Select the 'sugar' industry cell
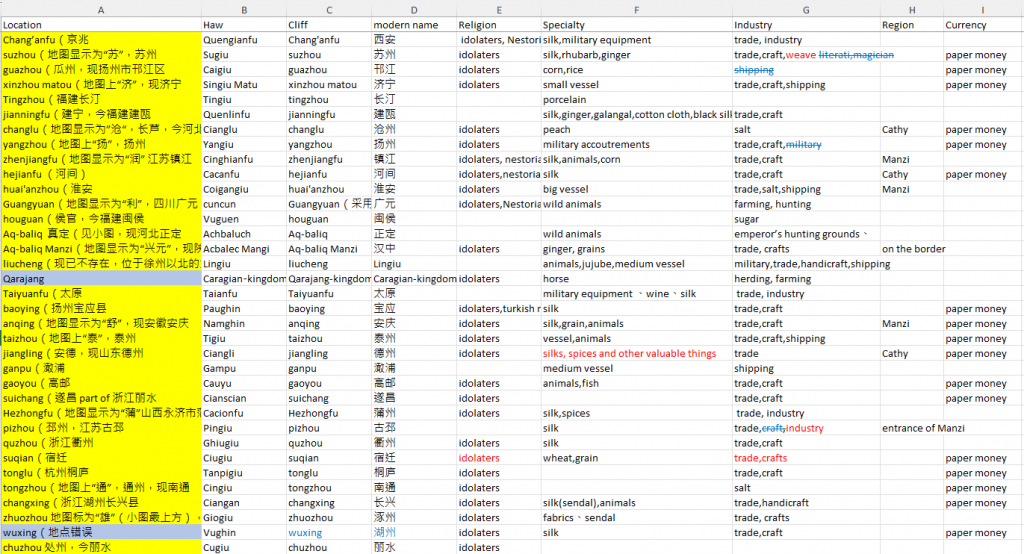Image resolution: width=1024 pixels, height=554 pixels. click(806, 219)
